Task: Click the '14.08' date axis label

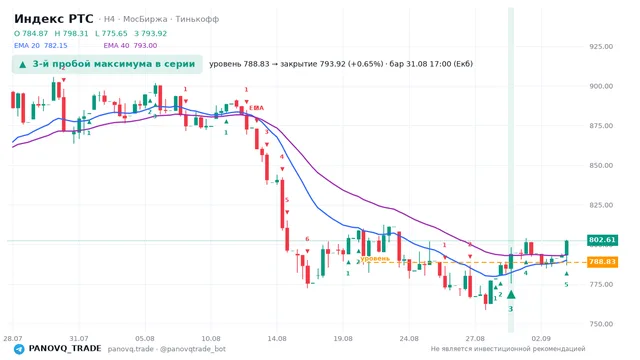Action: (277, 338)
